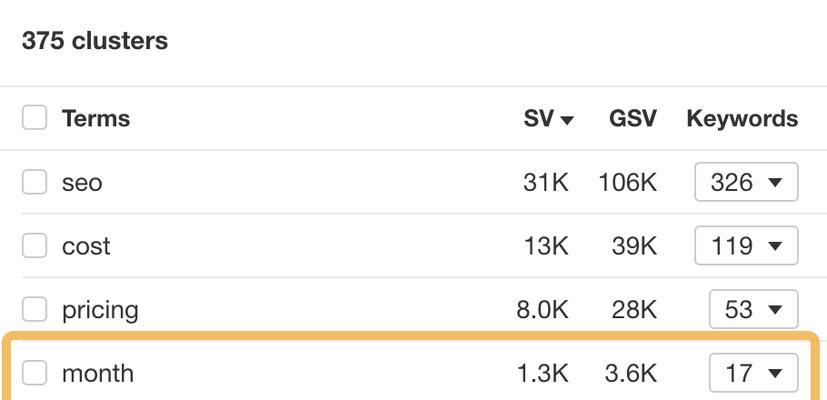827x400 pixels.
Task: Expand the 326 keywords dropdown for seo
Action: pos(746,182)
